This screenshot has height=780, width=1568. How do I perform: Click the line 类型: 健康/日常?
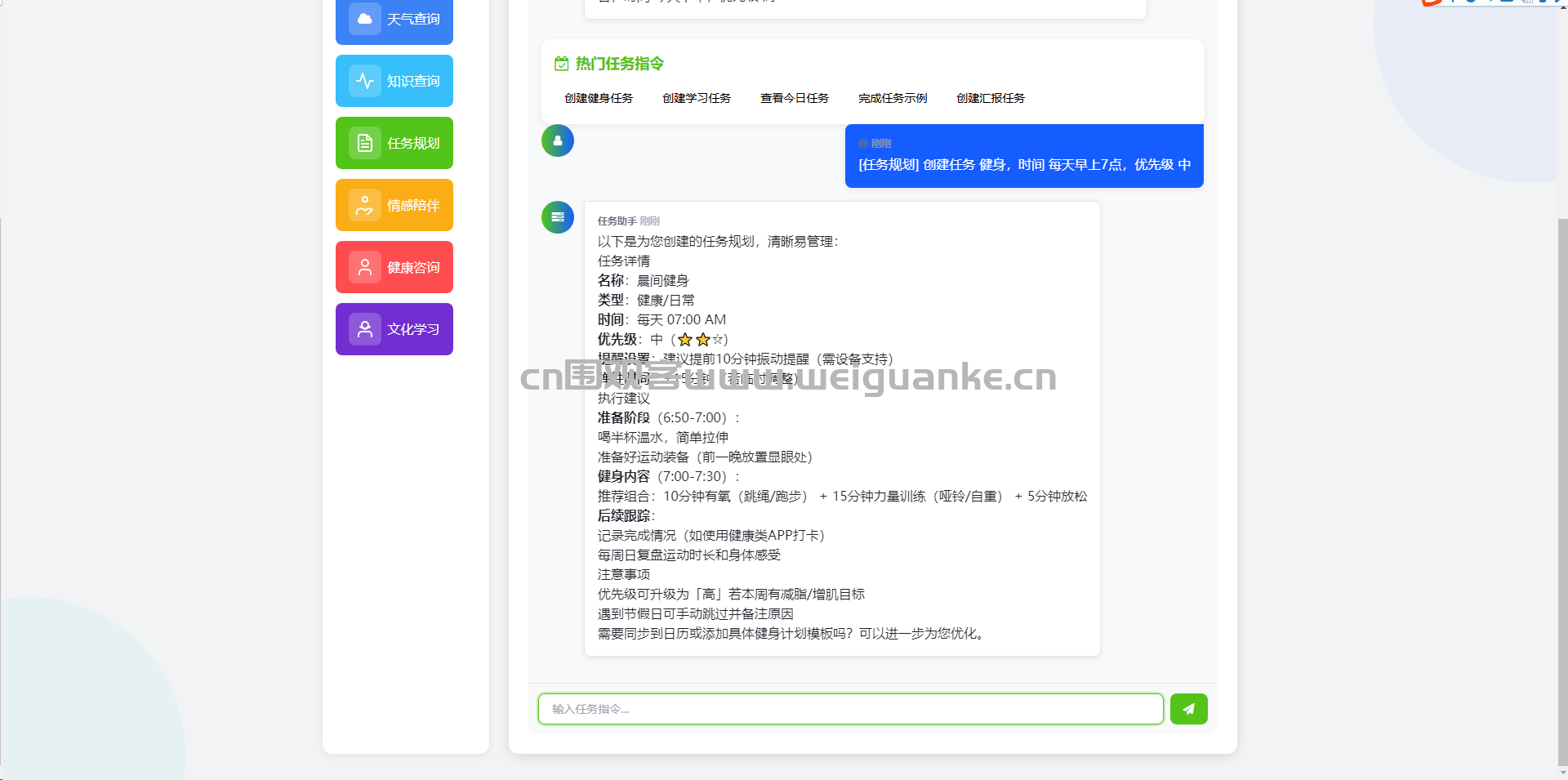click(647, 301)
